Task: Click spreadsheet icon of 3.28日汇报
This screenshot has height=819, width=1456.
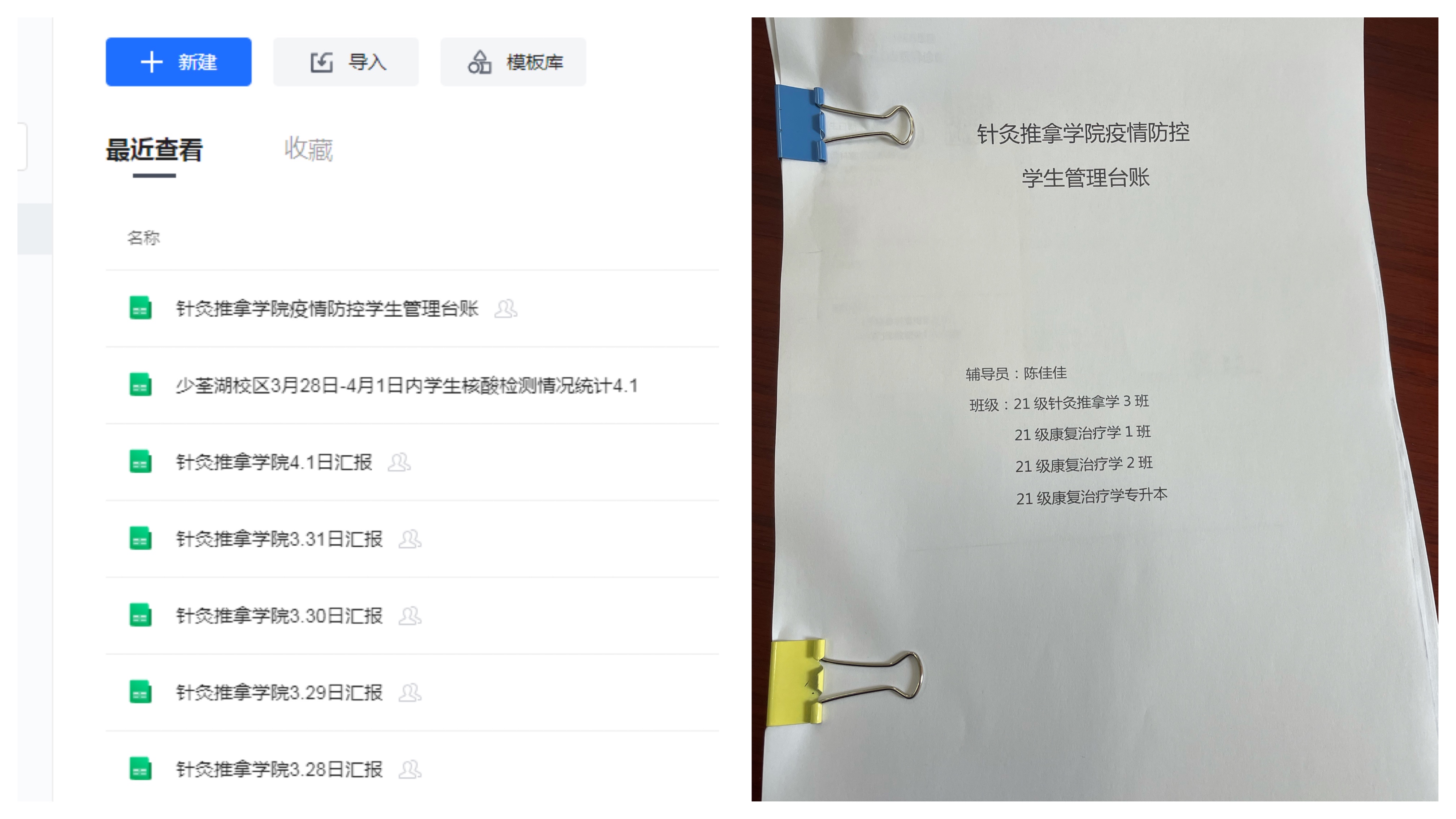Action: pos(140,769)
